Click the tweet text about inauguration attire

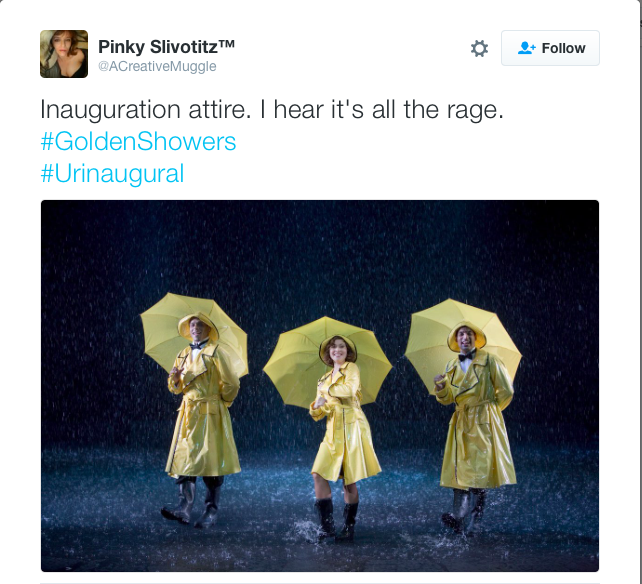[272, 110]
